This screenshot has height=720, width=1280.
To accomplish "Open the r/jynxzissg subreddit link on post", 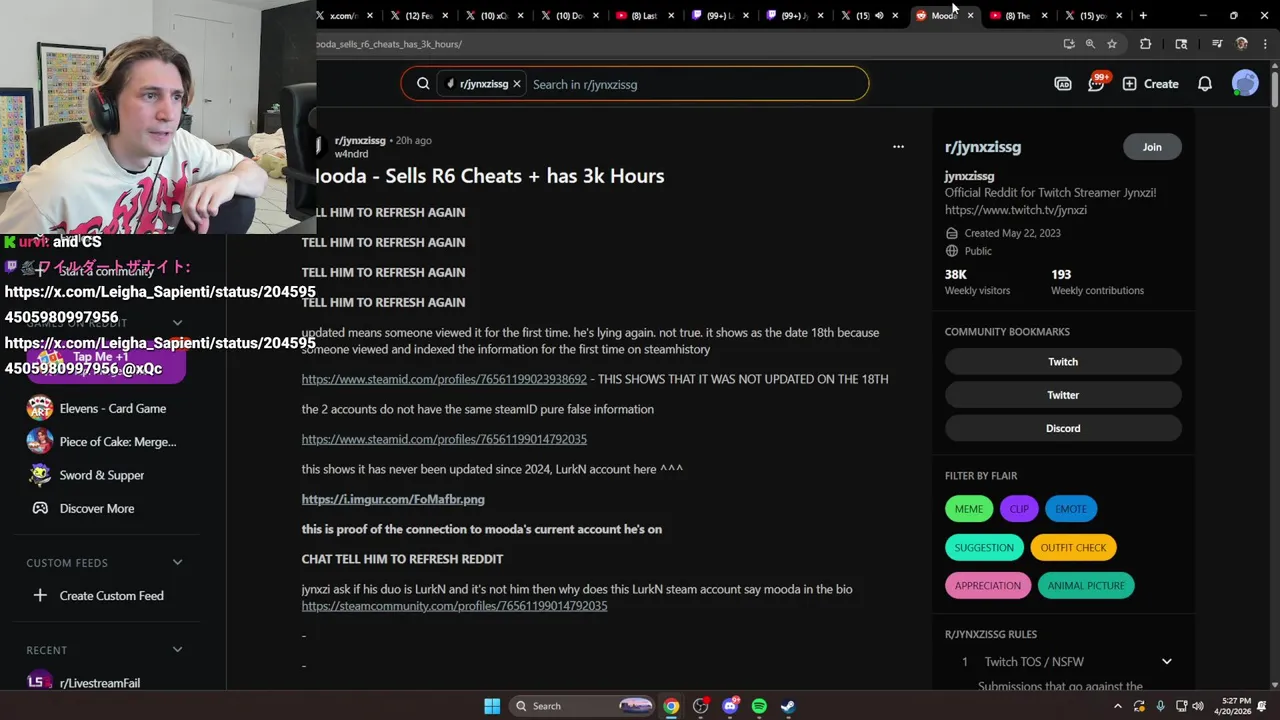I will click(x=360, y=141).
